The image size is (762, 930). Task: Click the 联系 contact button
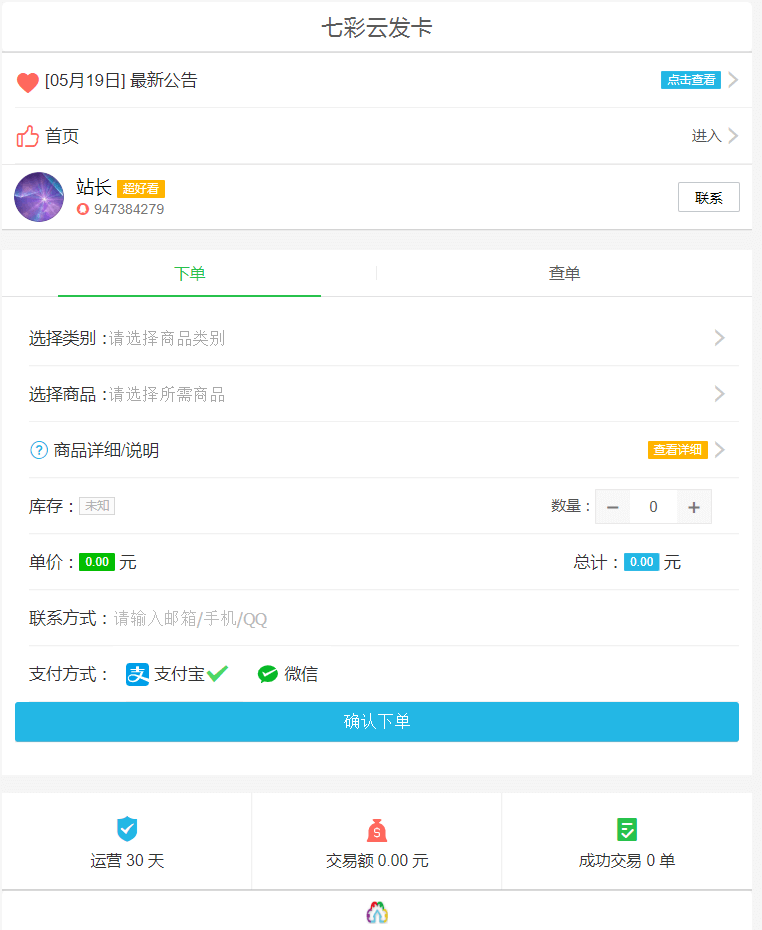[708, 198]
